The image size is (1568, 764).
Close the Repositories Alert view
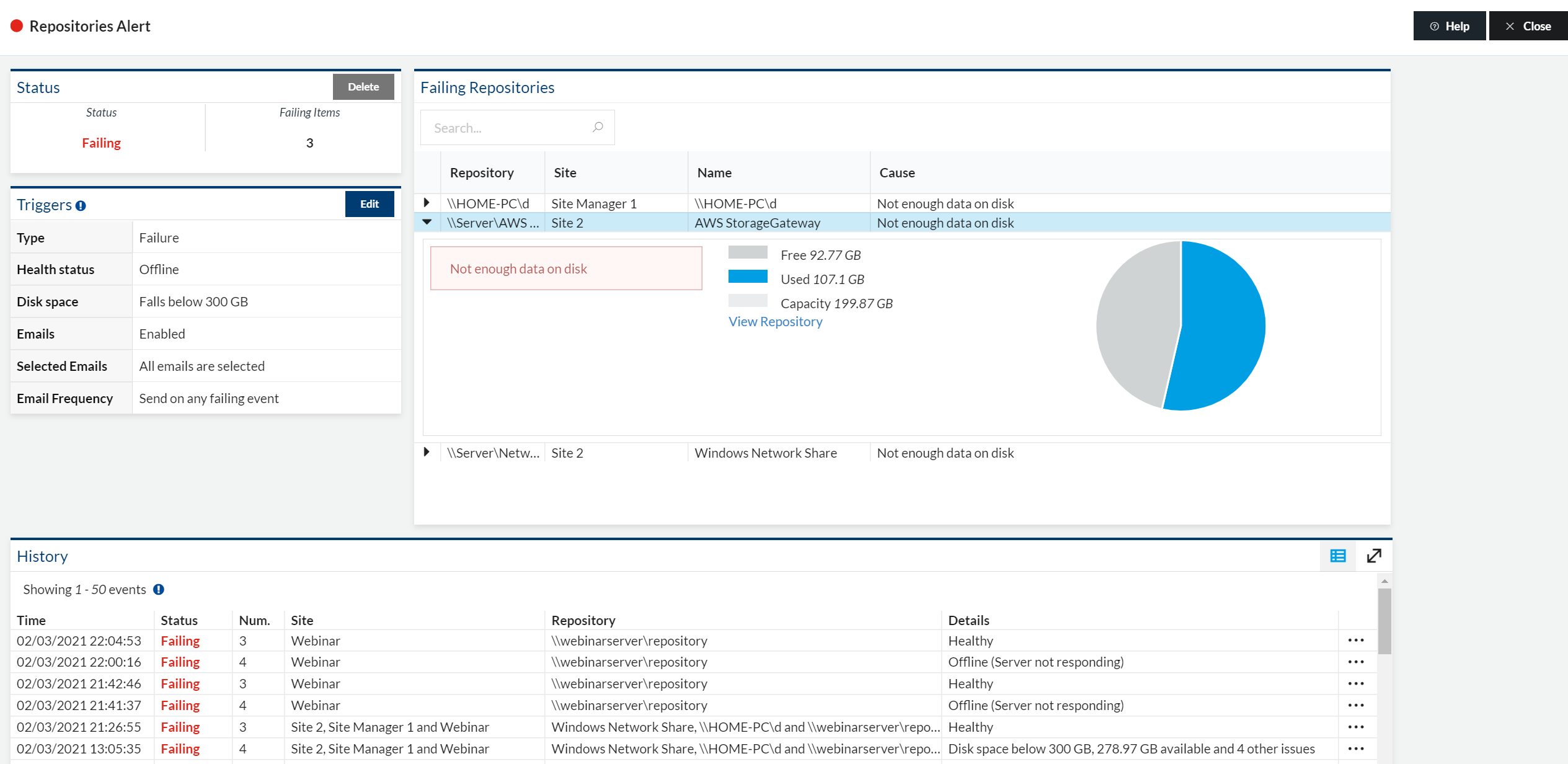1528,26
